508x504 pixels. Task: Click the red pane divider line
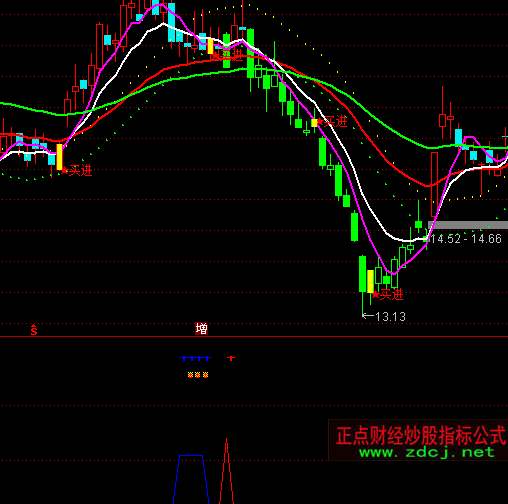254,337
